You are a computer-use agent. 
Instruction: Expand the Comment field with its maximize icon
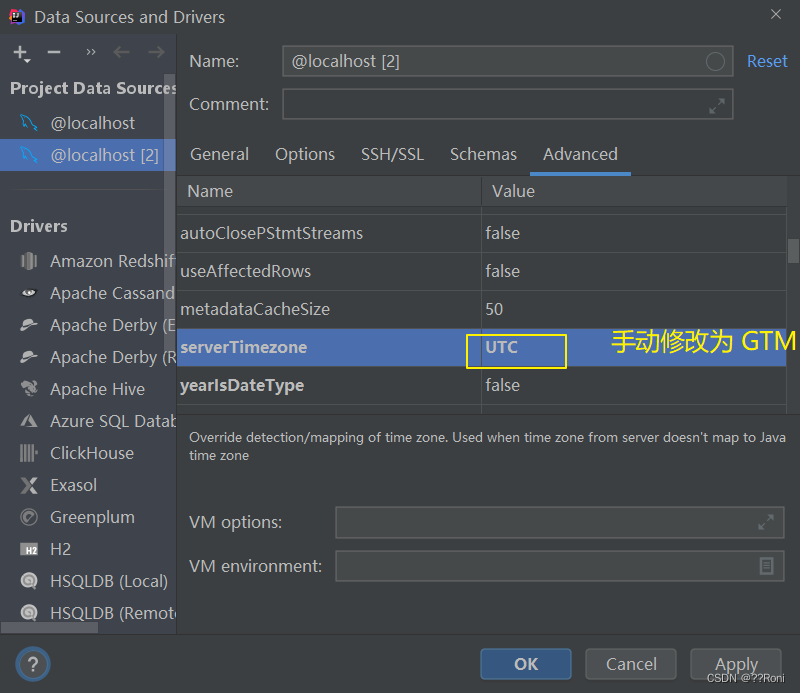716,104
